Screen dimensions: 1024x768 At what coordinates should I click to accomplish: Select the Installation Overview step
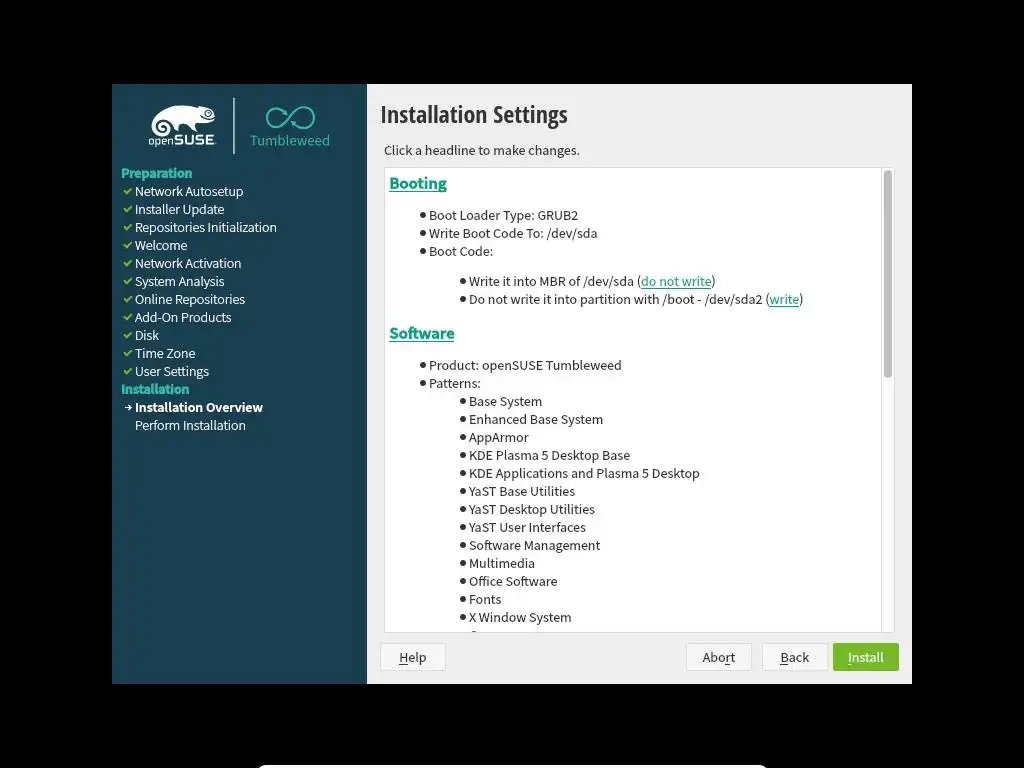(x=199, y=408)
